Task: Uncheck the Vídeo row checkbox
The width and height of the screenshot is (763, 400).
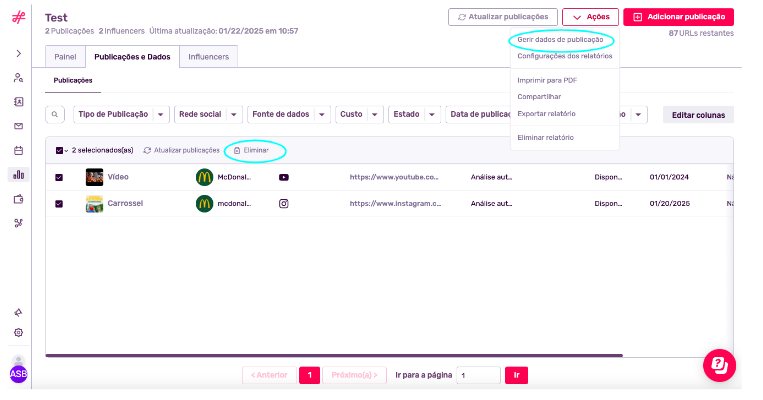Action: (59, 177)
